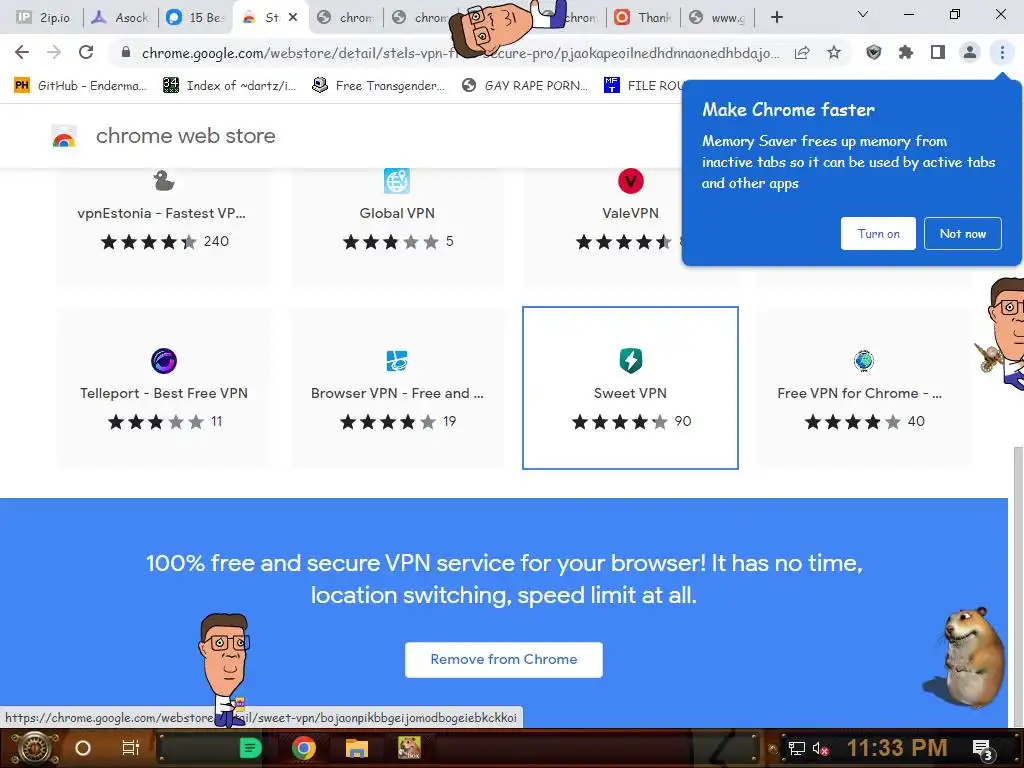Switch to the Asock tab
The height and width of the screenshot is (768, 1024).
pyautogui.click(x=121, y=18)
